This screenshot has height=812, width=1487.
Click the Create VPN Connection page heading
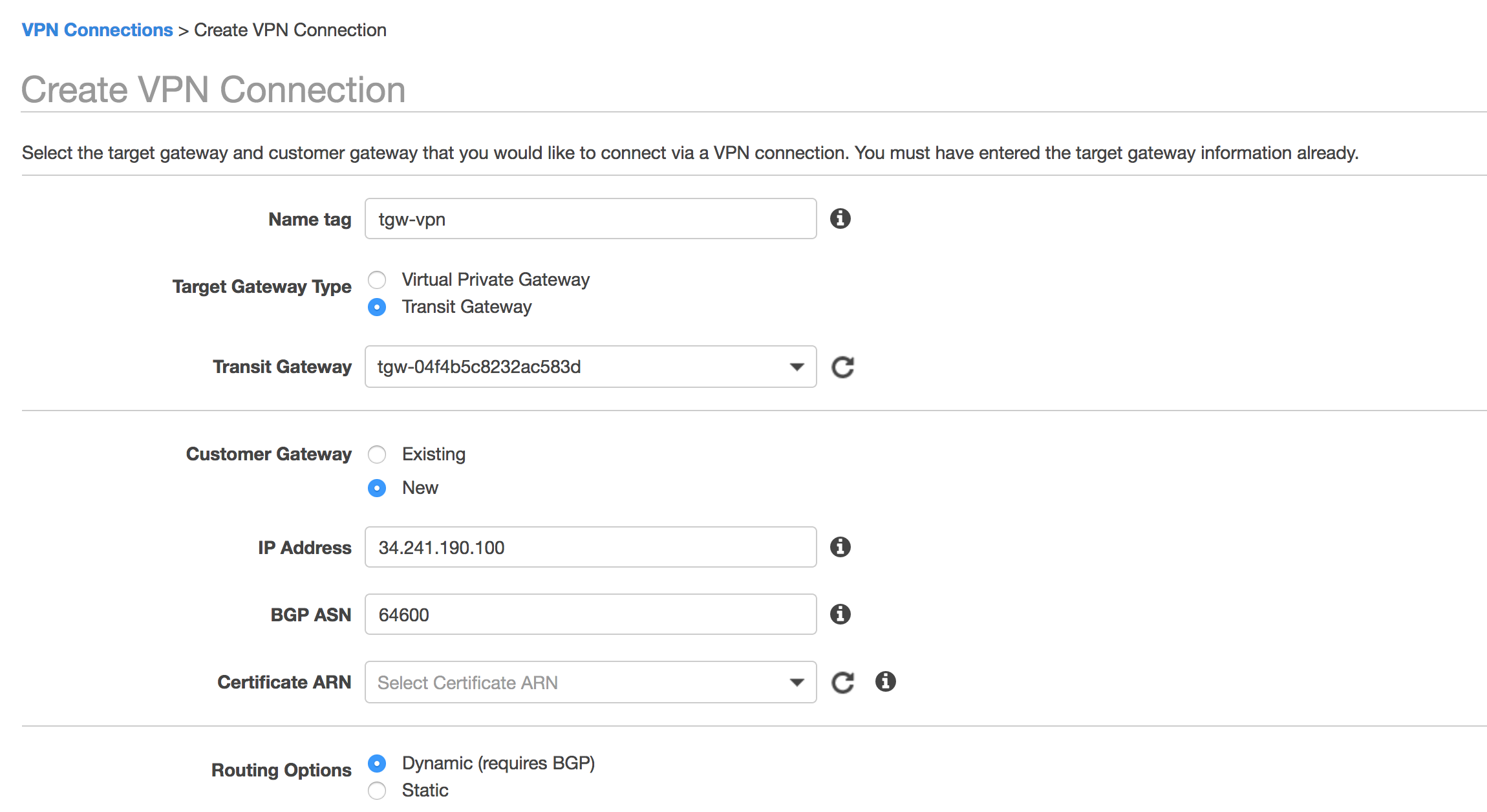tap(213, 89)
